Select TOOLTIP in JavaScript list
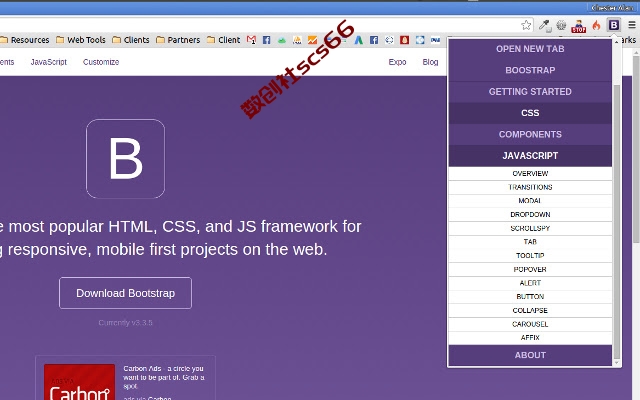 click(x=530, y=256)
